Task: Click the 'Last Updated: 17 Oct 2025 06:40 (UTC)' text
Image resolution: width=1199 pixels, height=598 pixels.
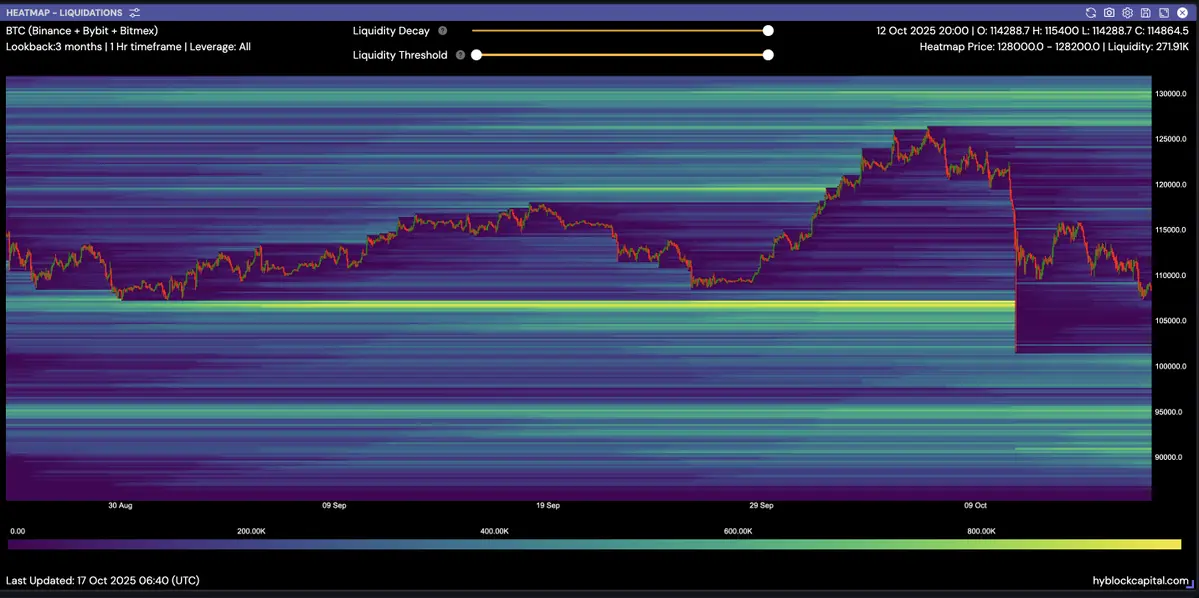Action: click(x=102, y=580)
